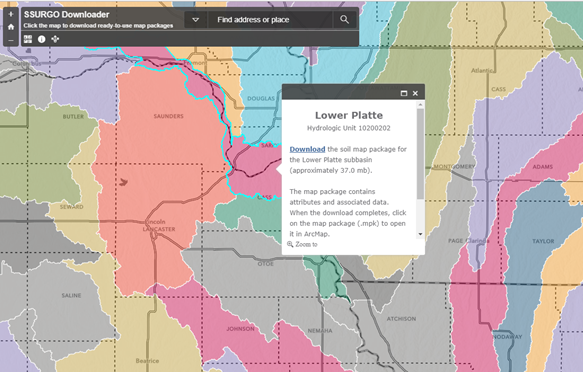Zoom in with the plus button
This screenshot has height=372, width=583.
click(x=11, y=14)
